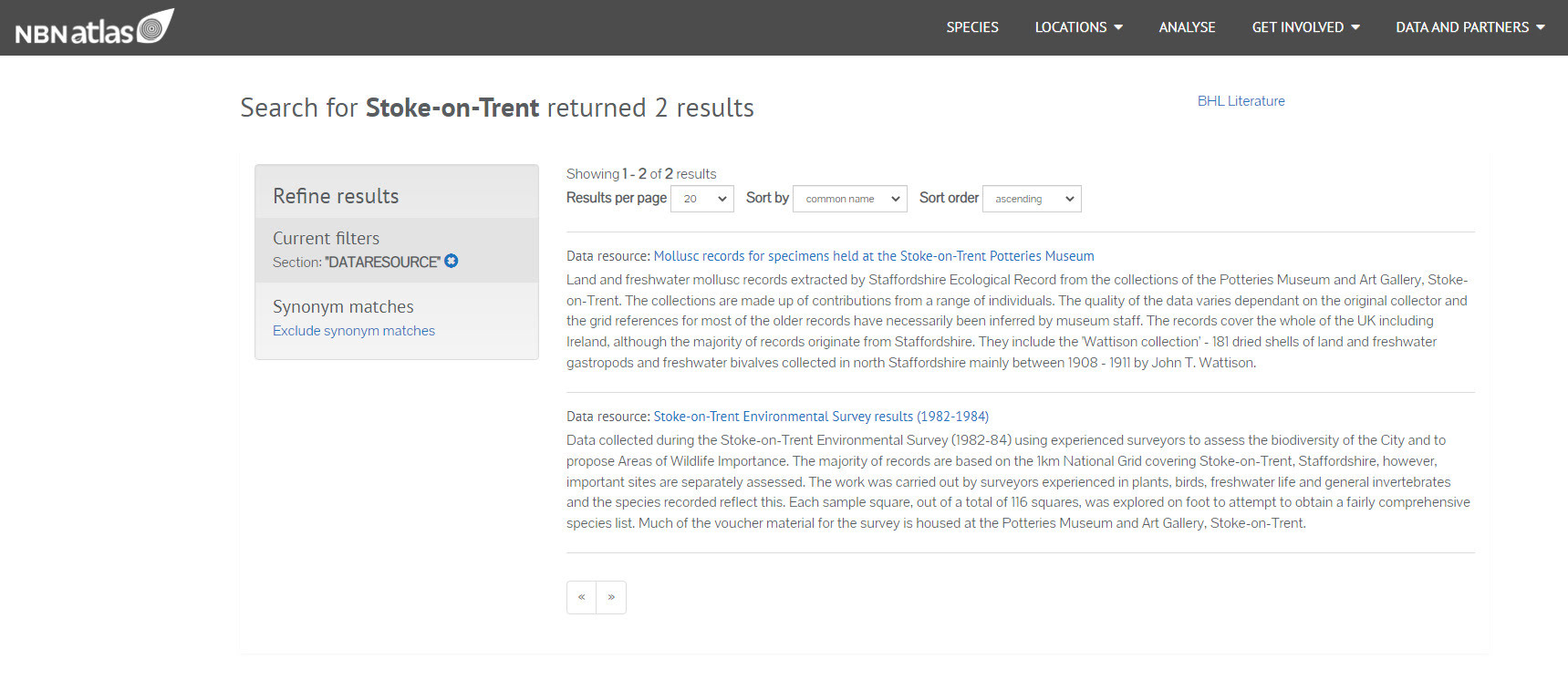
Task: Expand the Get Involved menu
Action: pyautogui.click(x=1305, y=27)
